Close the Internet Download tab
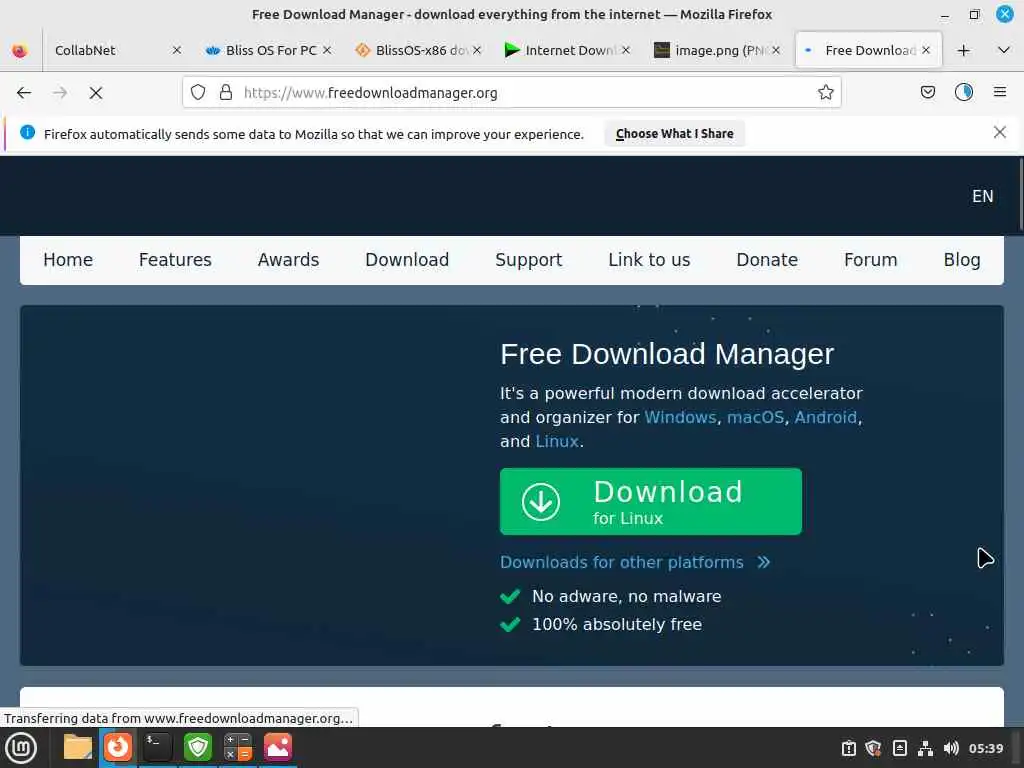The height and width of the screenshot is (768, 1024). click(x=626, y=50)
